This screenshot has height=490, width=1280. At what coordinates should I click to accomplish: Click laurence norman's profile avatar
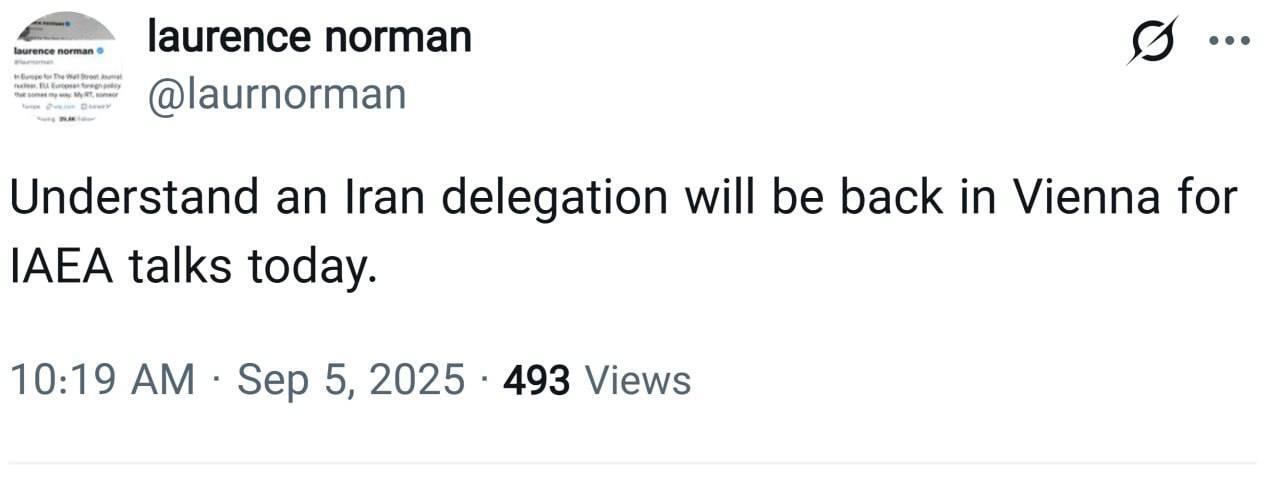pyautogui.click(x=66, y=70)
